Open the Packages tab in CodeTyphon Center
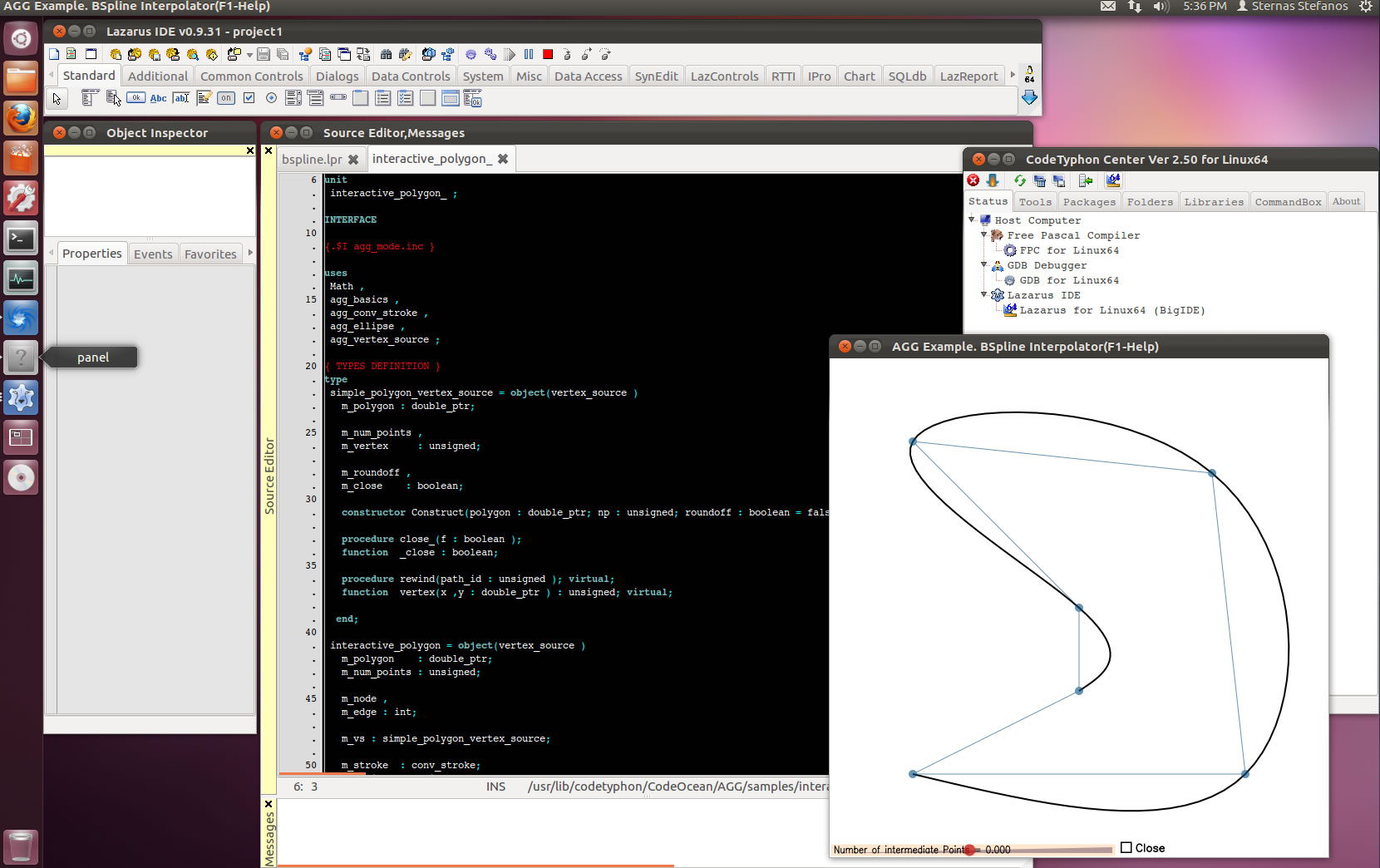The image size is (1380, 868). point(1089,201)
